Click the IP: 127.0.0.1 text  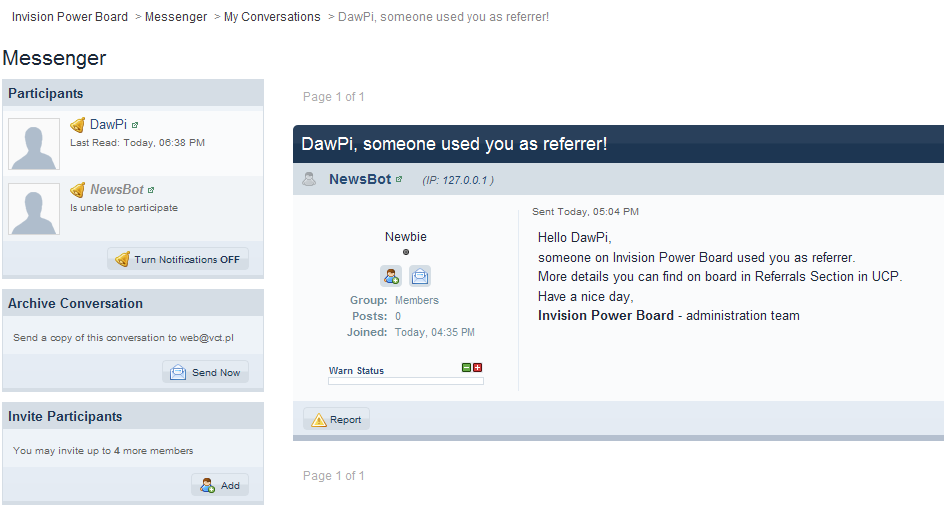(x=458, y=180)
